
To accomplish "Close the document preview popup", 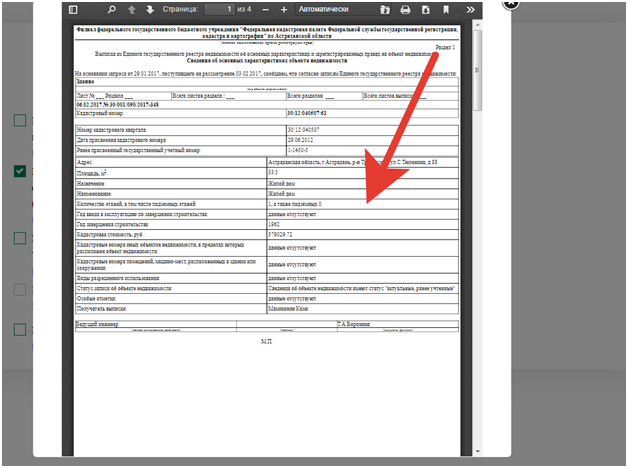I will tap(509, 3).
